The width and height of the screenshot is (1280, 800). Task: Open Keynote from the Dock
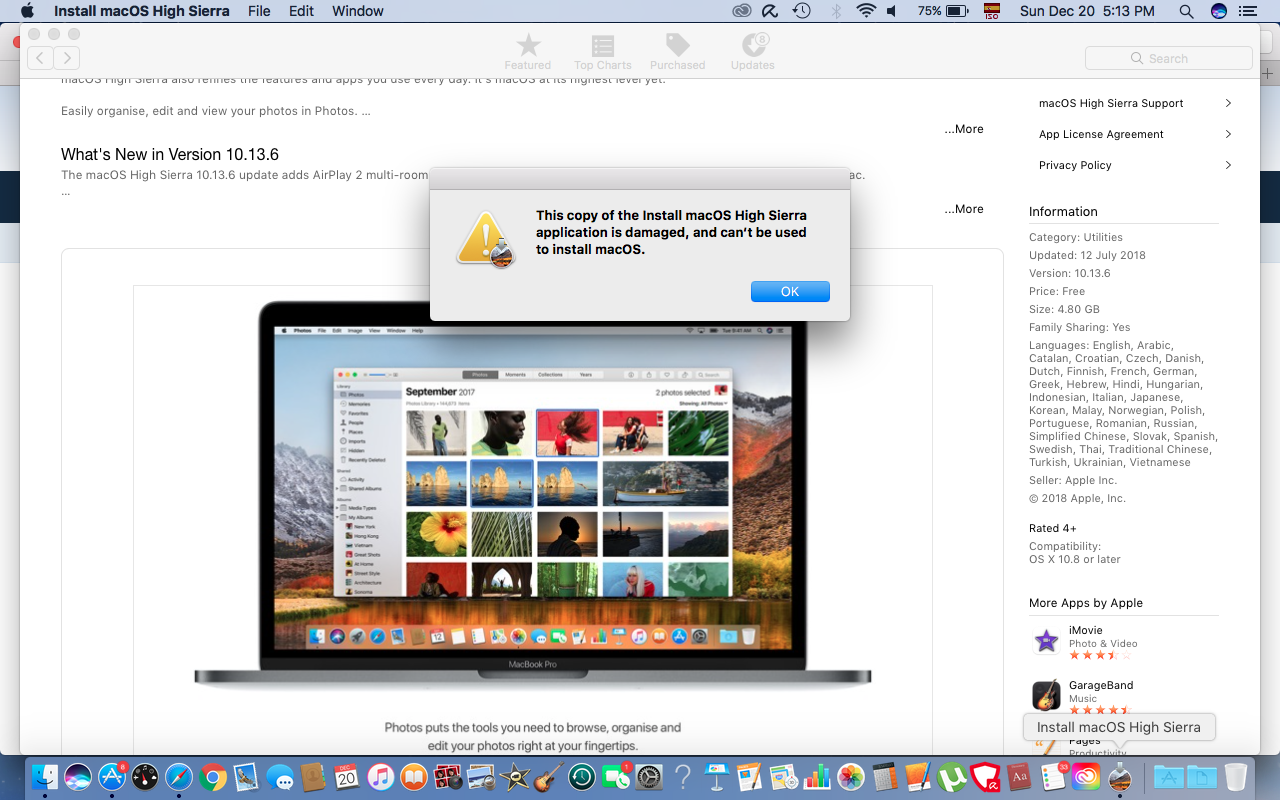[x=716, y=777]
